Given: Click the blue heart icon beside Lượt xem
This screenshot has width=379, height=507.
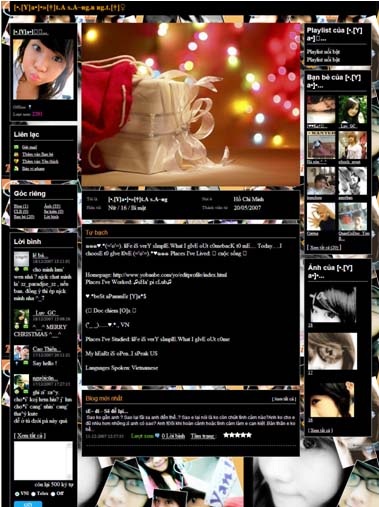Looking at the screenshot, I should point(157,436).
